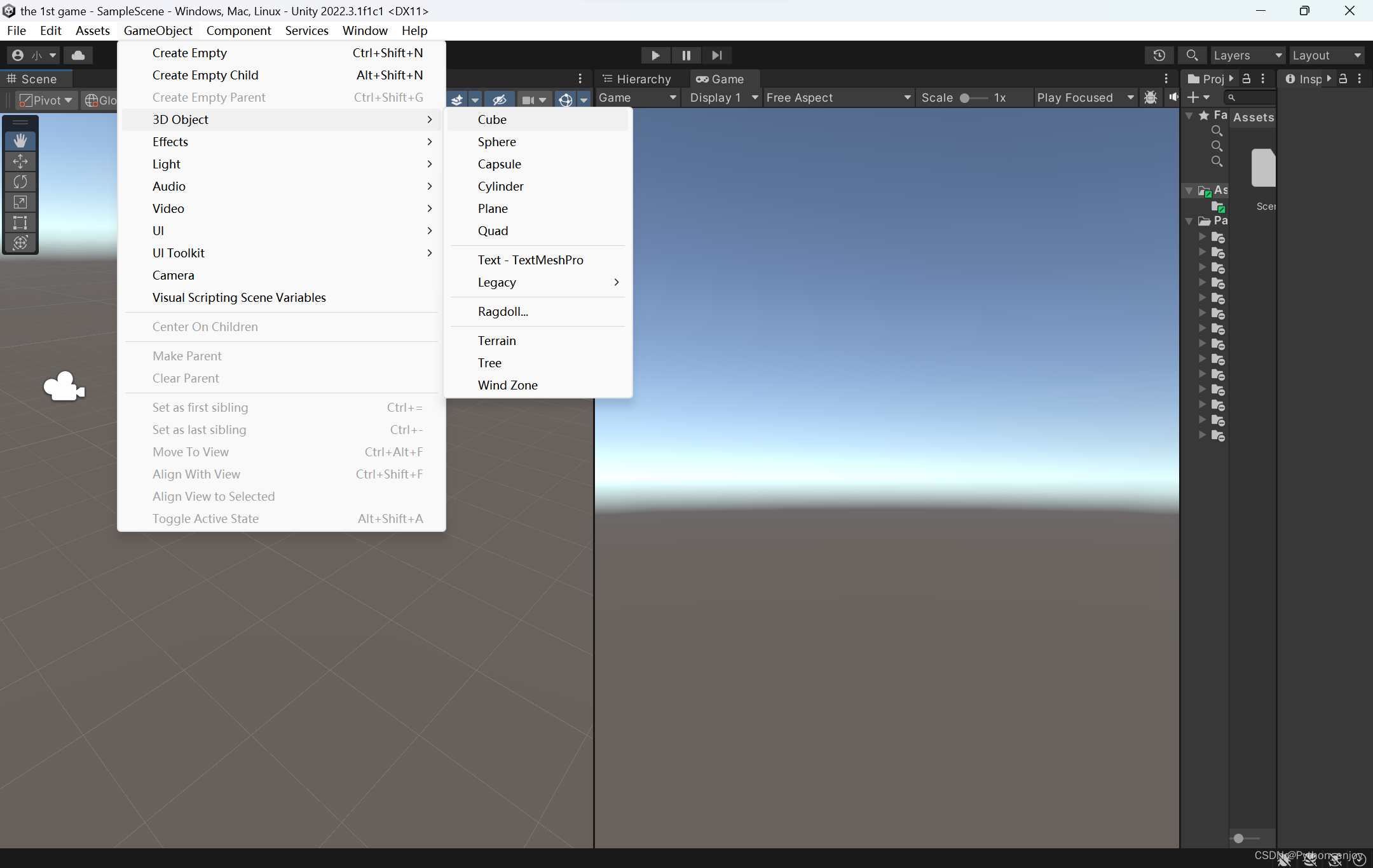Open the Pivot dropdown
The image size is (1373, 868).
[46, 100]
